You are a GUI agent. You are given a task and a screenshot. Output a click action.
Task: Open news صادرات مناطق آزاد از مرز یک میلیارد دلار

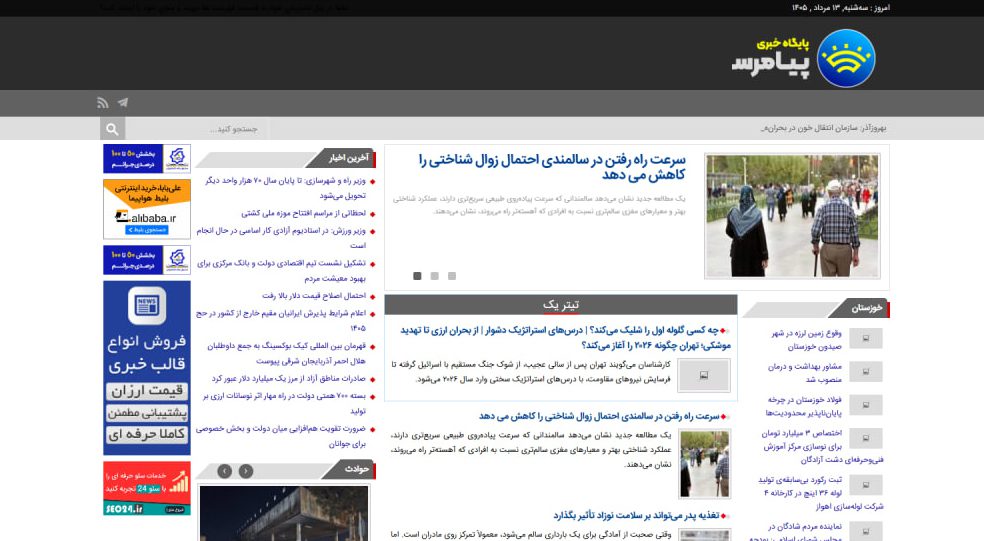(x=288, y=379)
